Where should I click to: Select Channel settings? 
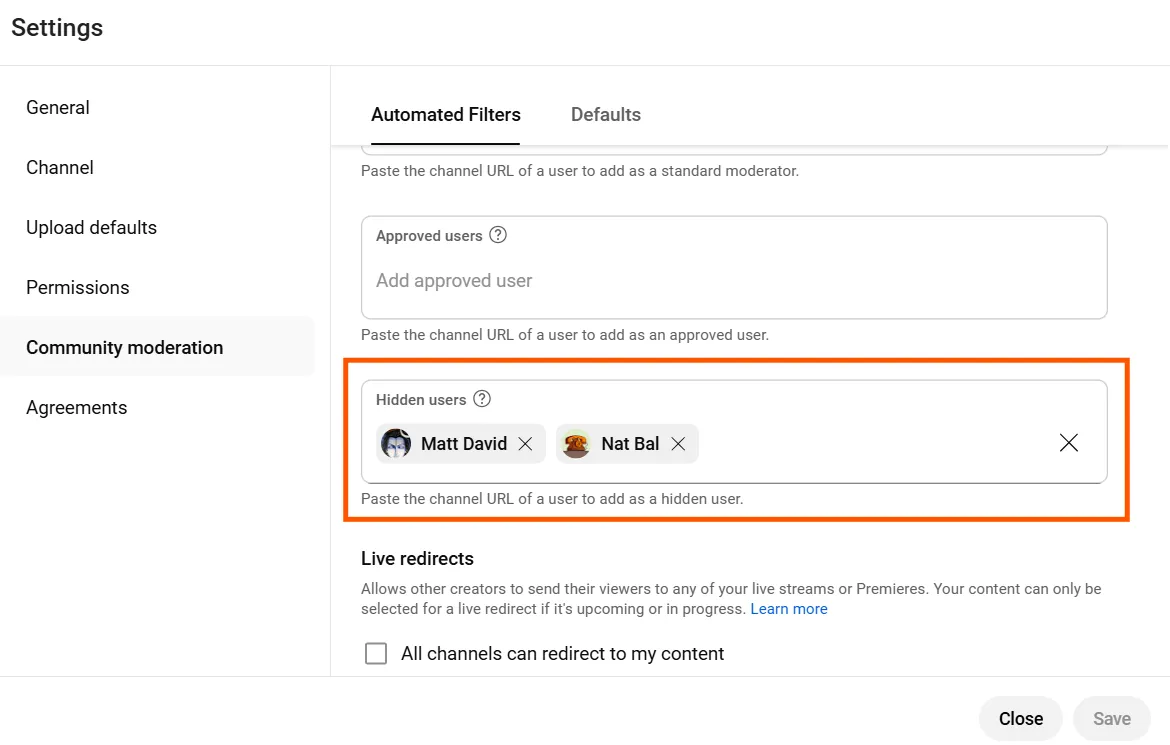[x=59, y=167]
